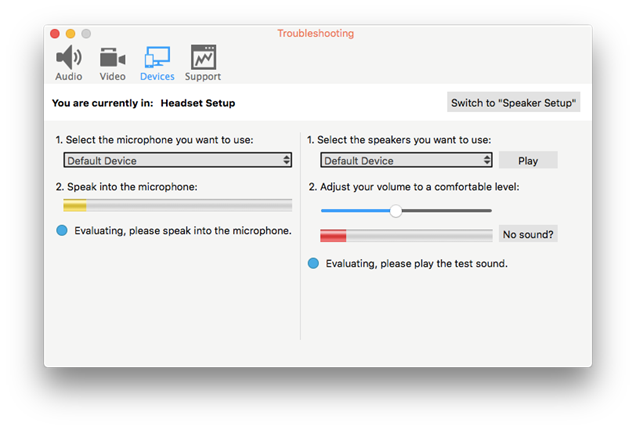
Task: Click the blue microphone evaluating status dot
Action: click(x=62, y=230)
